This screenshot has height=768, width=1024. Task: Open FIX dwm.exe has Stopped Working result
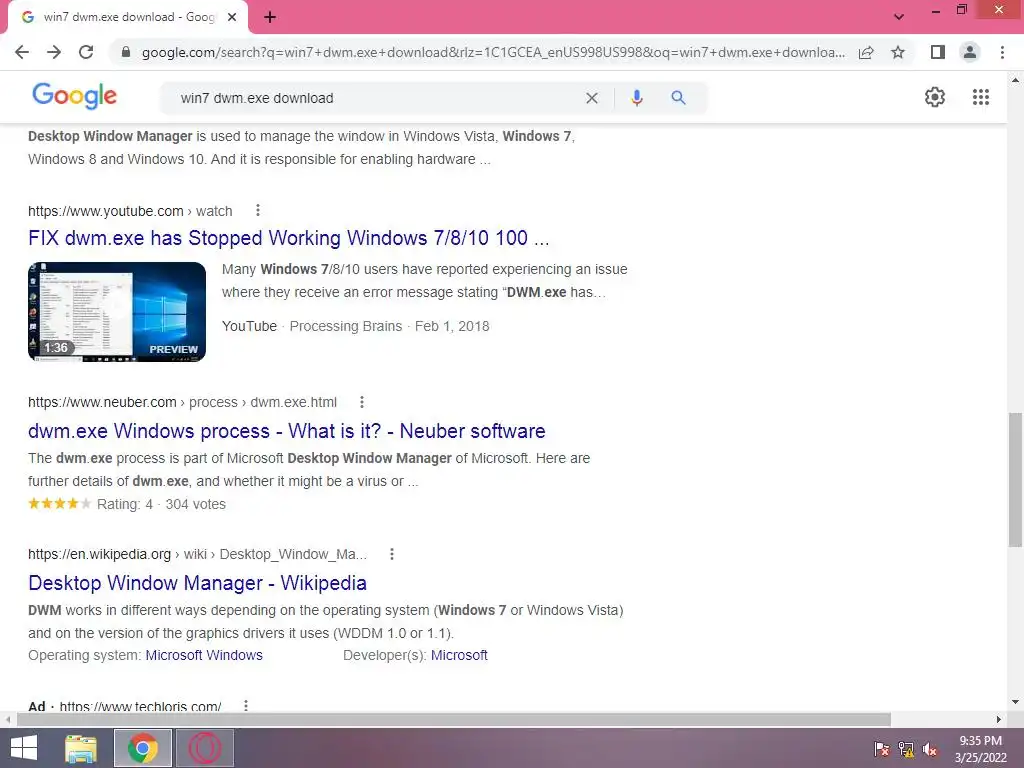289,238
